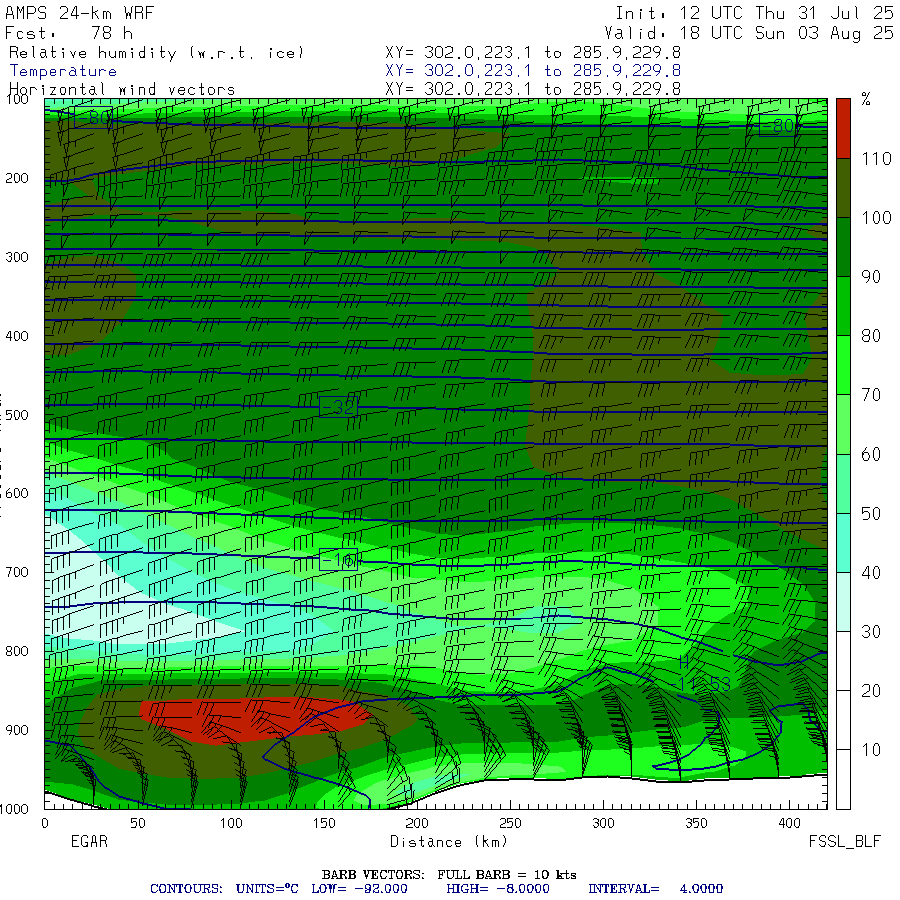Click the "-80" contour label at upper right
The height and width of the screenshot is (900, 900).
click(778, 125)
